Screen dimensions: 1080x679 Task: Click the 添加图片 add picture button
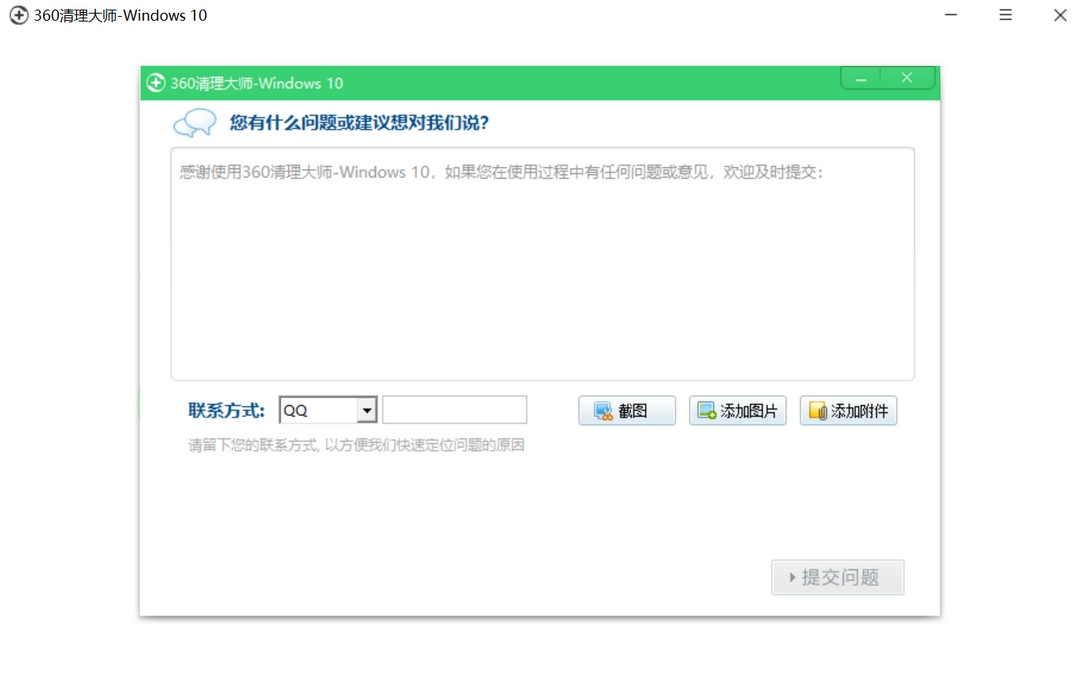(737, 410)
